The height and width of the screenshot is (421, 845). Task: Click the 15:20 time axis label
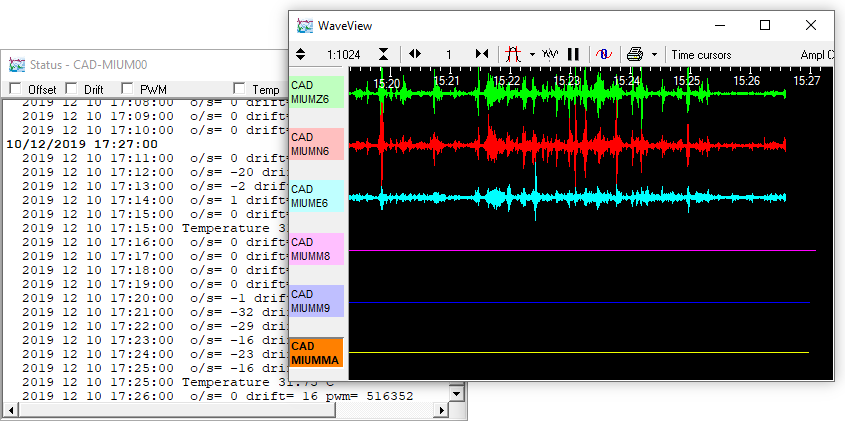386,82
